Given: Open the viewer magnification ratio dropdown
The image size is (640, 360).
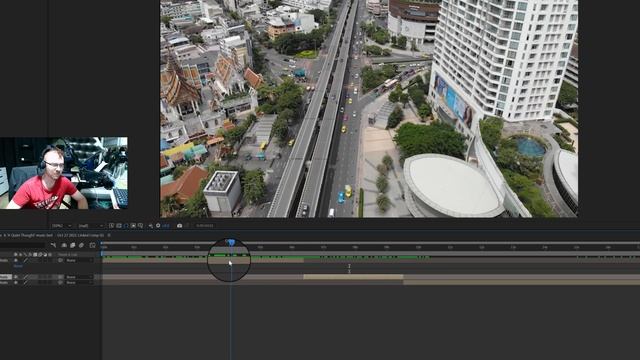Looking at the screenshot, I should point(62,226).
